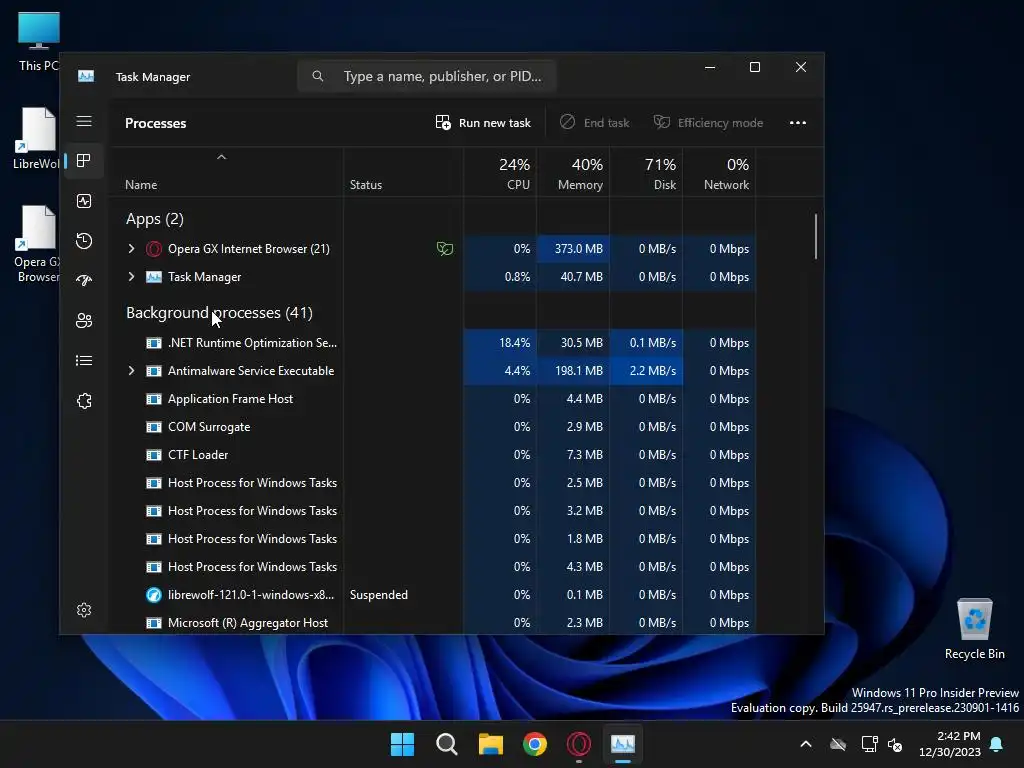Select the Opera GX Browser desktop shortcut

pyautogui.click(x=37, y=244)
